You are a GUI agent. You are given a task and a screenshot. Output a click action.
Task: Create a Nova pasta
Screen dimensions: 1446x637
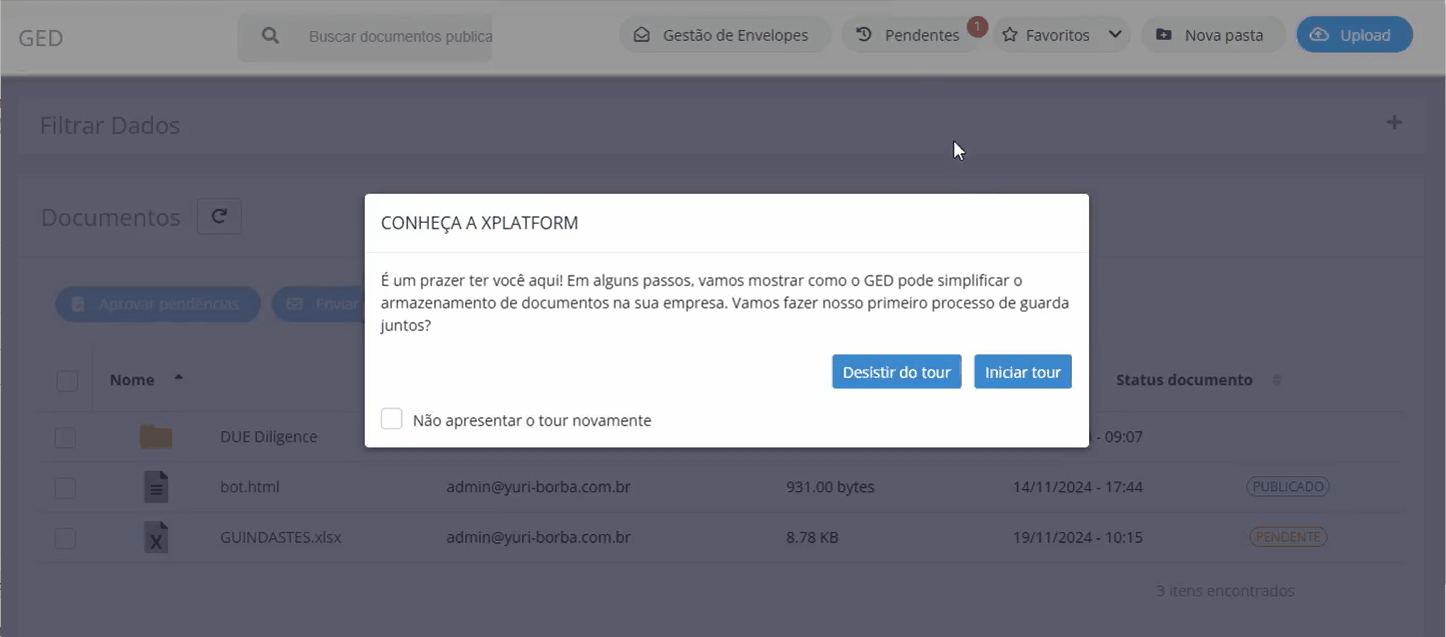tap(1213, 35)
